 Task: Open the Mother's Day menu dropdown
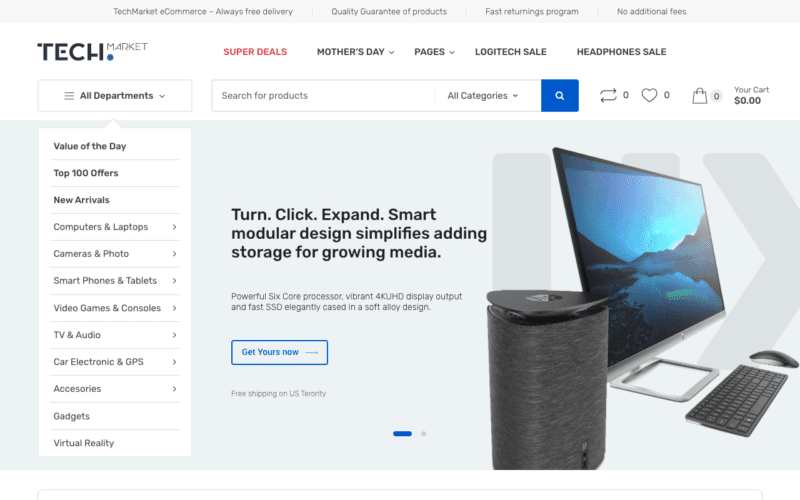click(355, 52)
